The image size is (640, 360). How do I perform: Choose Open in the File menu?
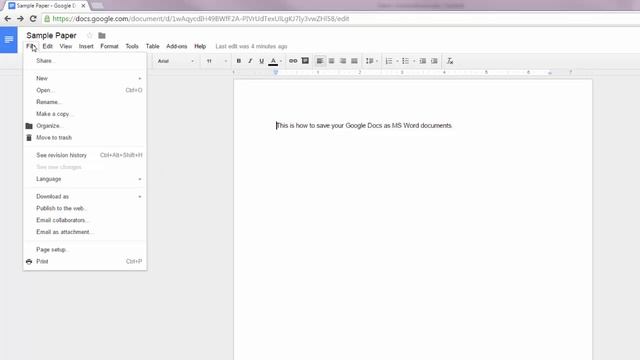[x=85, y=90]
